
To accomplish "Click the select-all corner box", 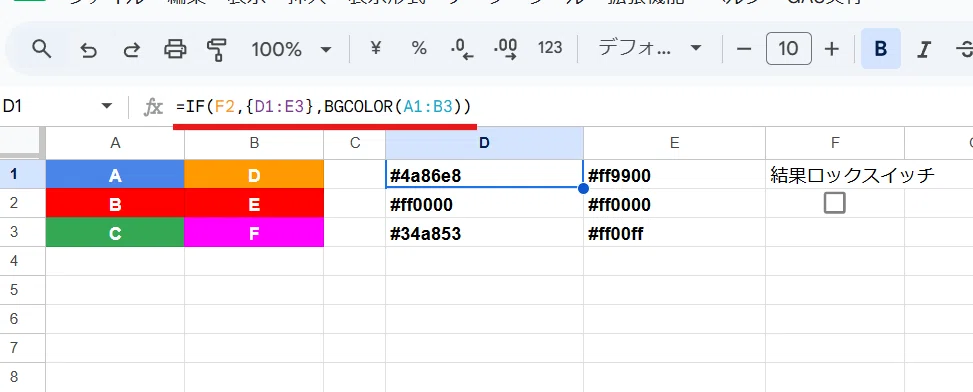I will coord(22,143).
